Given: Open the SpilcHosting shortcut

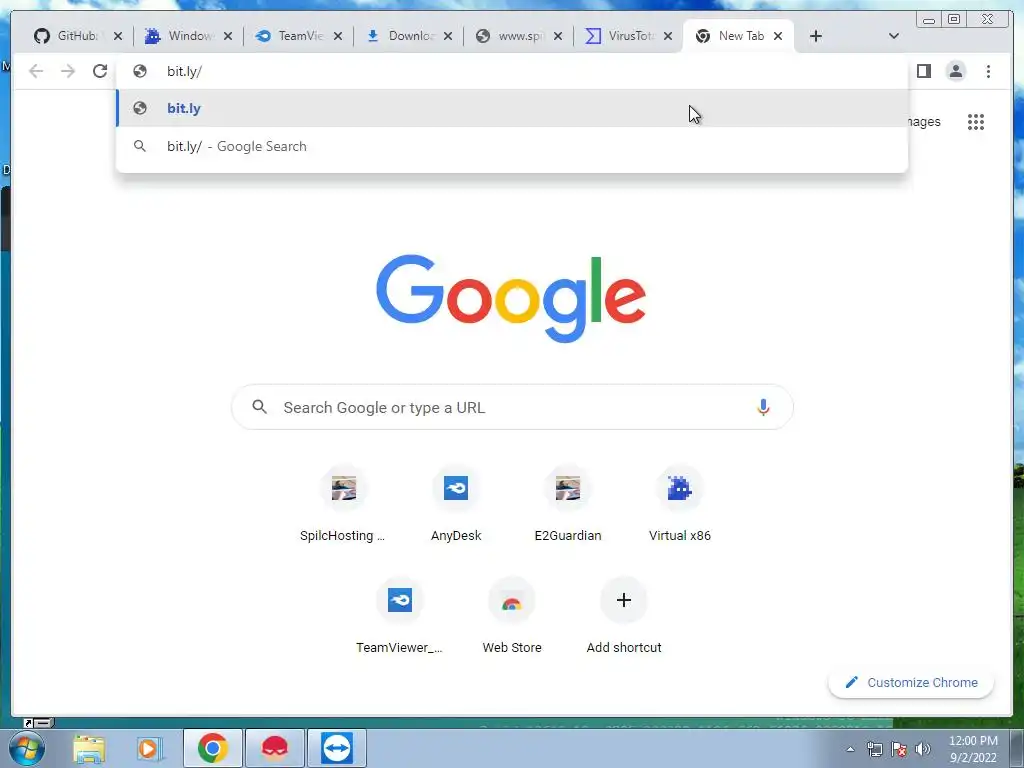Looking at the screenshot, I should pos(344,505).
